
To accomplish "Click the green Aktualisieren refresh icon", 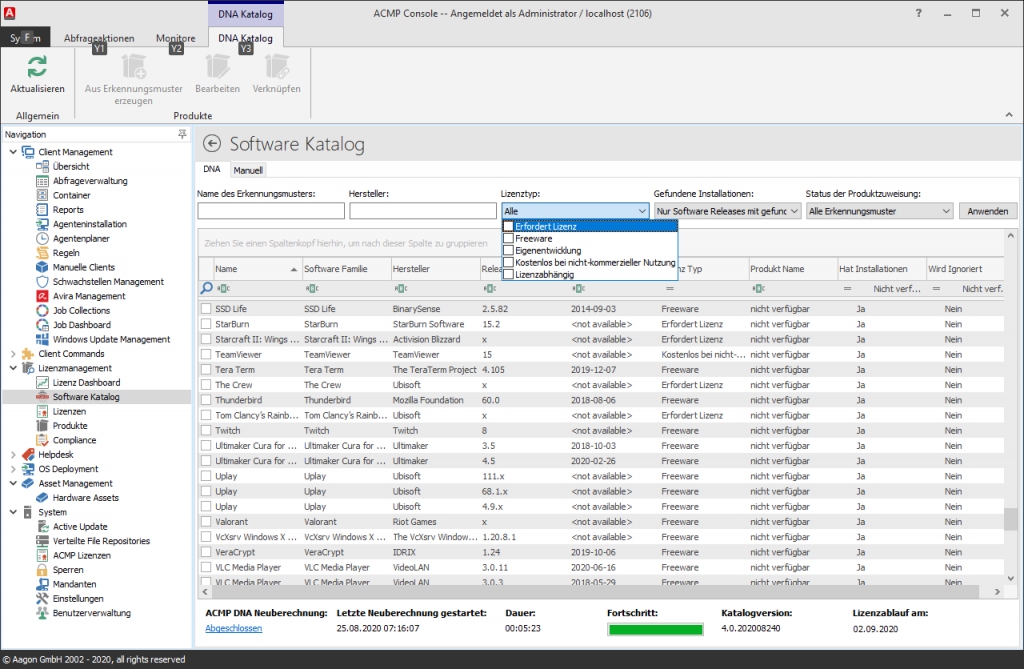I will point(37,67).
